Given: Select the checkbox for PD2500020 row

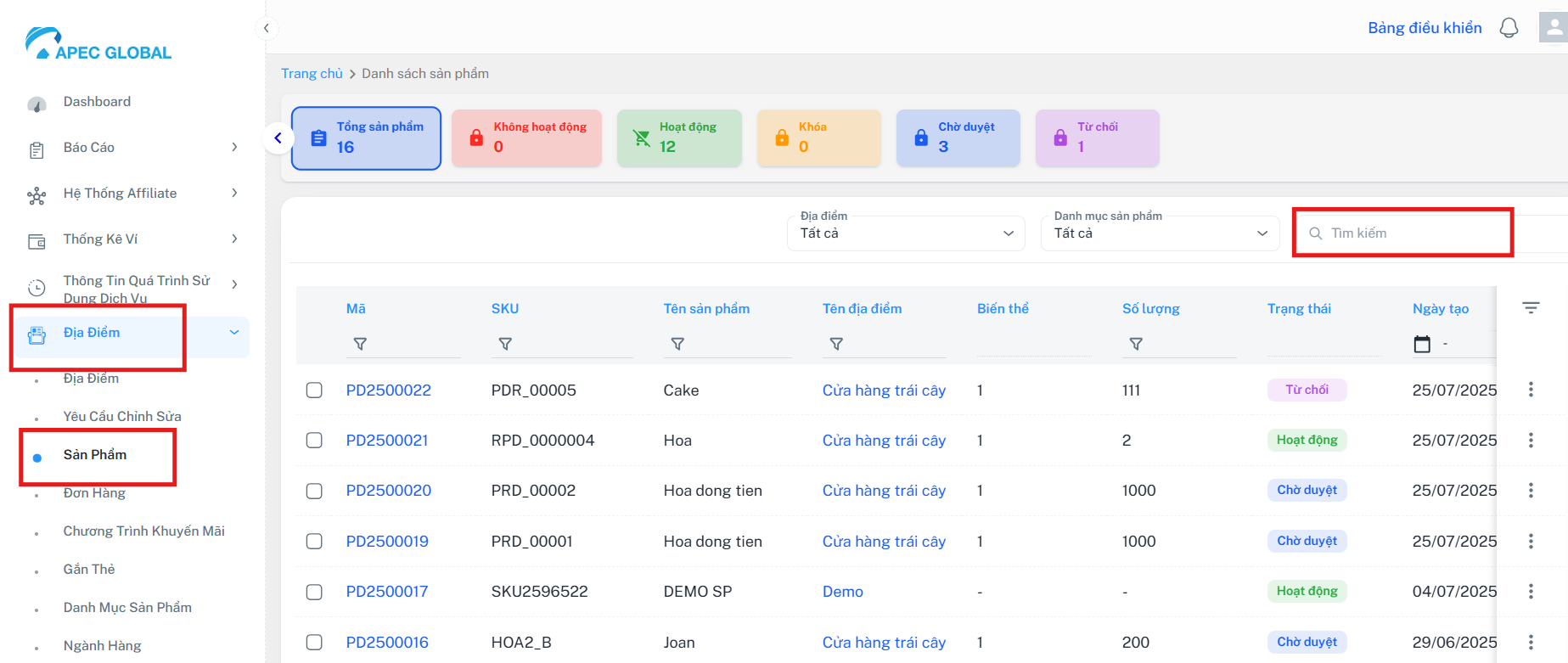Looking at the screenshot, I should click(314, 491).
